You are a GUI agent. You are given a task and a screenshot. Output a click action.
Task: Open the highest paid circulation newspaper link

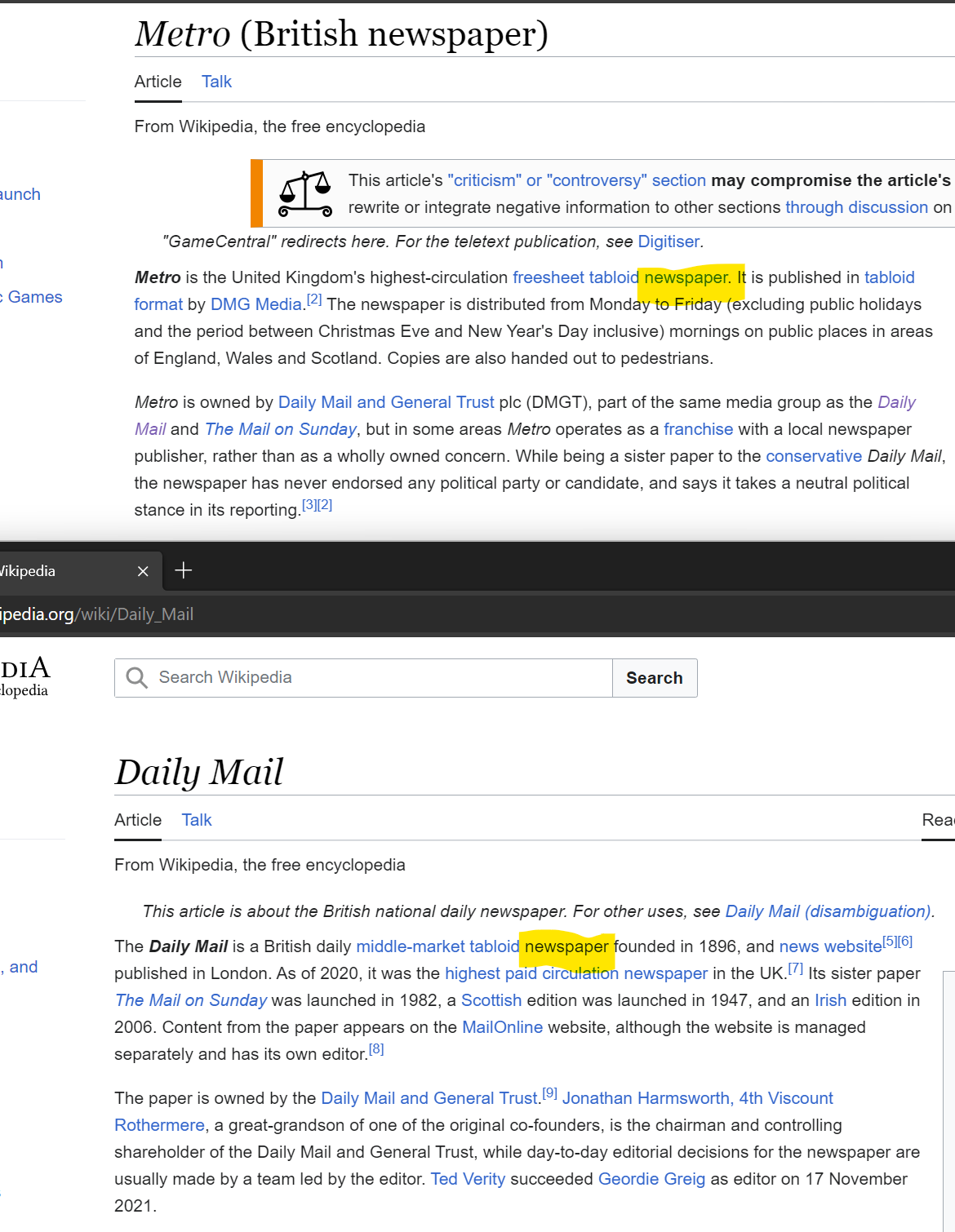(x=576, y=973)
